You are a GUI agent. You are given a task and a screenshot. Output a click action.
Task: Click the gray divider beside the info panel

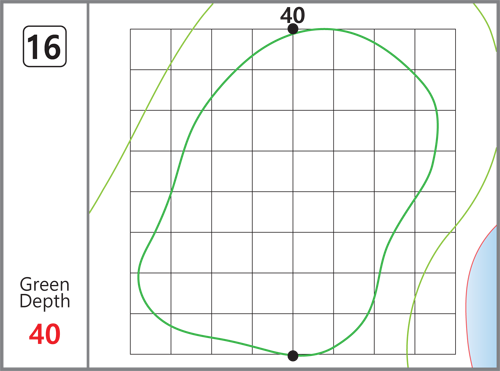click(88, 185)
